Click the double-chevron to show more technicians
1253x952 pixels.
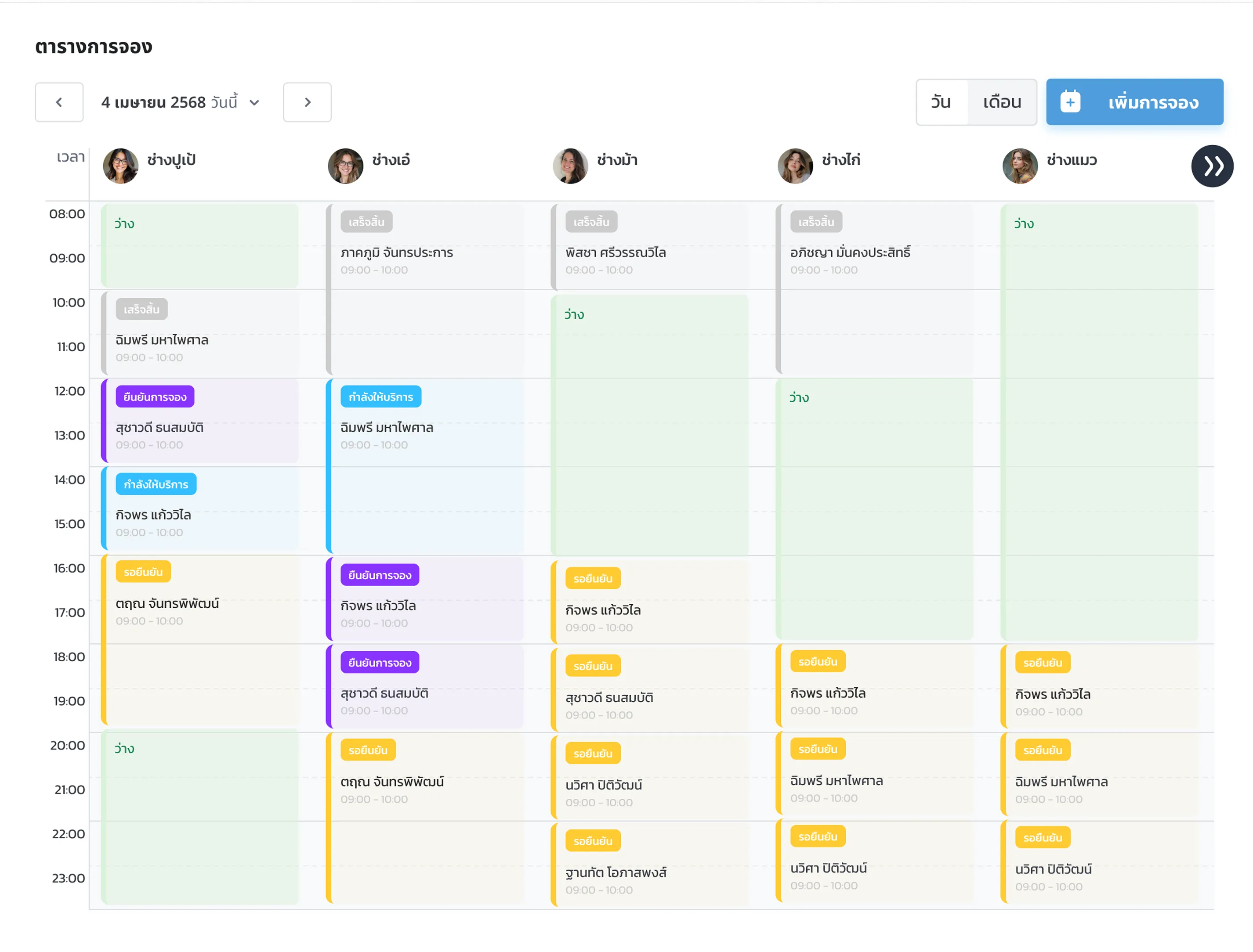pos(1212,166)
